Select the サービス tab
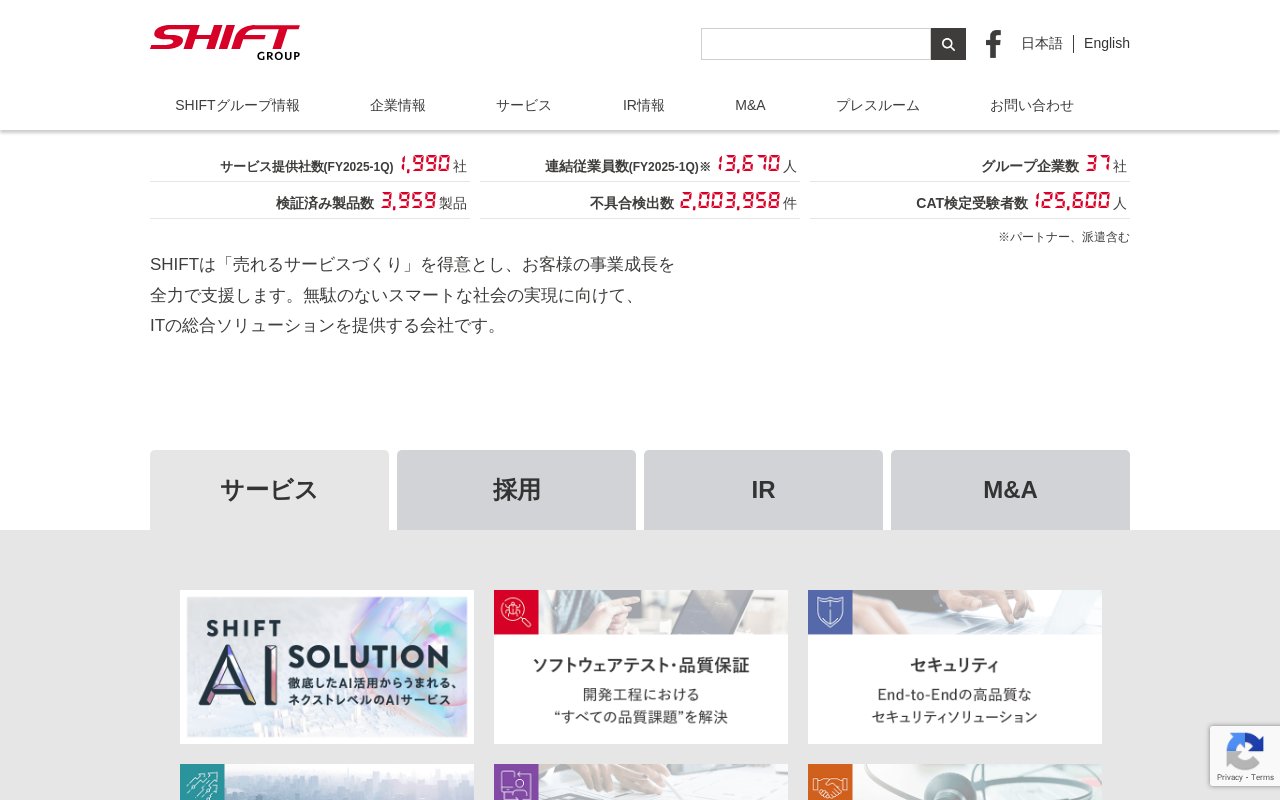Screen dimensions: 1280x800 269,490
